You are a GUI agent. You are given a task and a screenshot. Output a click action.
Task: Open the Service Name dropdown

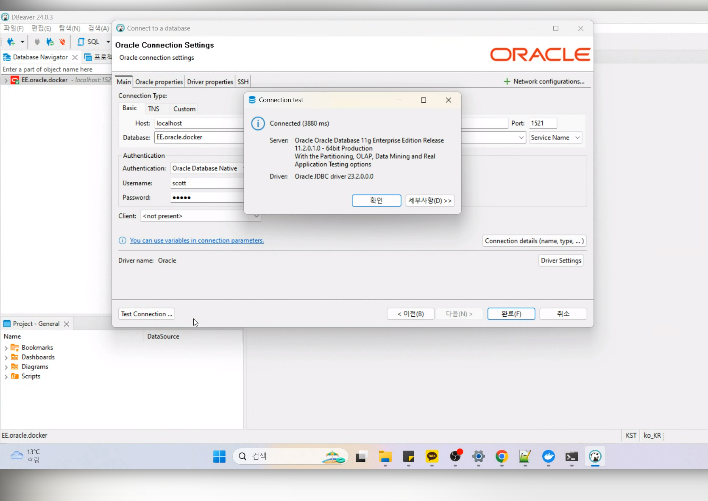555,138
